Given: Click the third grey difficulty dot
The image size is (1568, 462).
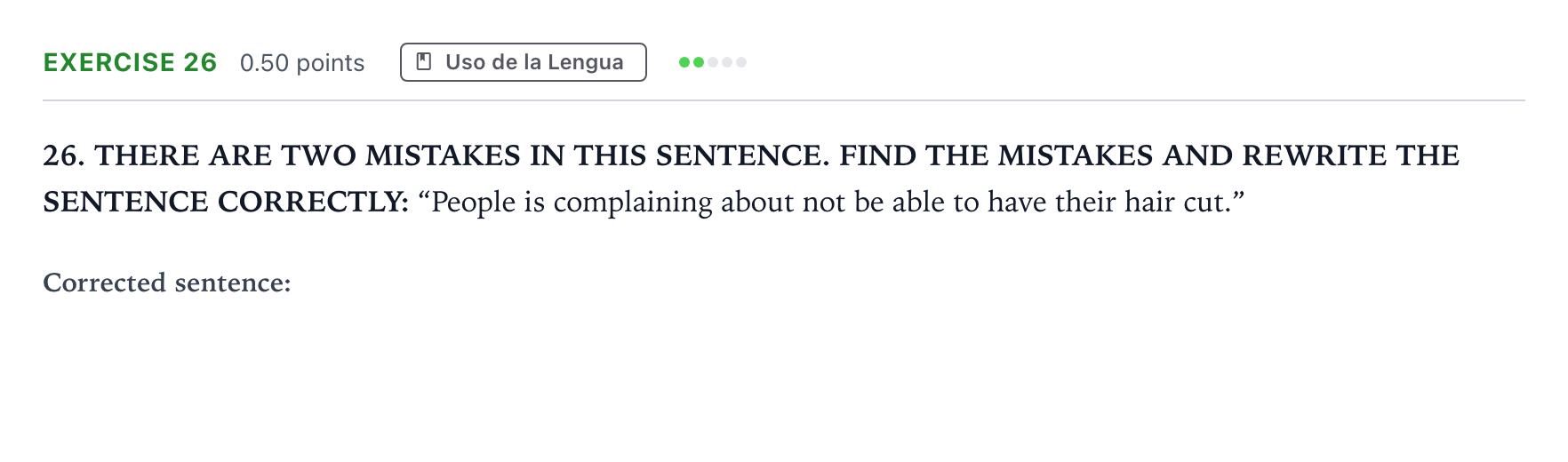Looking at the screenshot, I should pyautogui.click(x=713, y=62).
